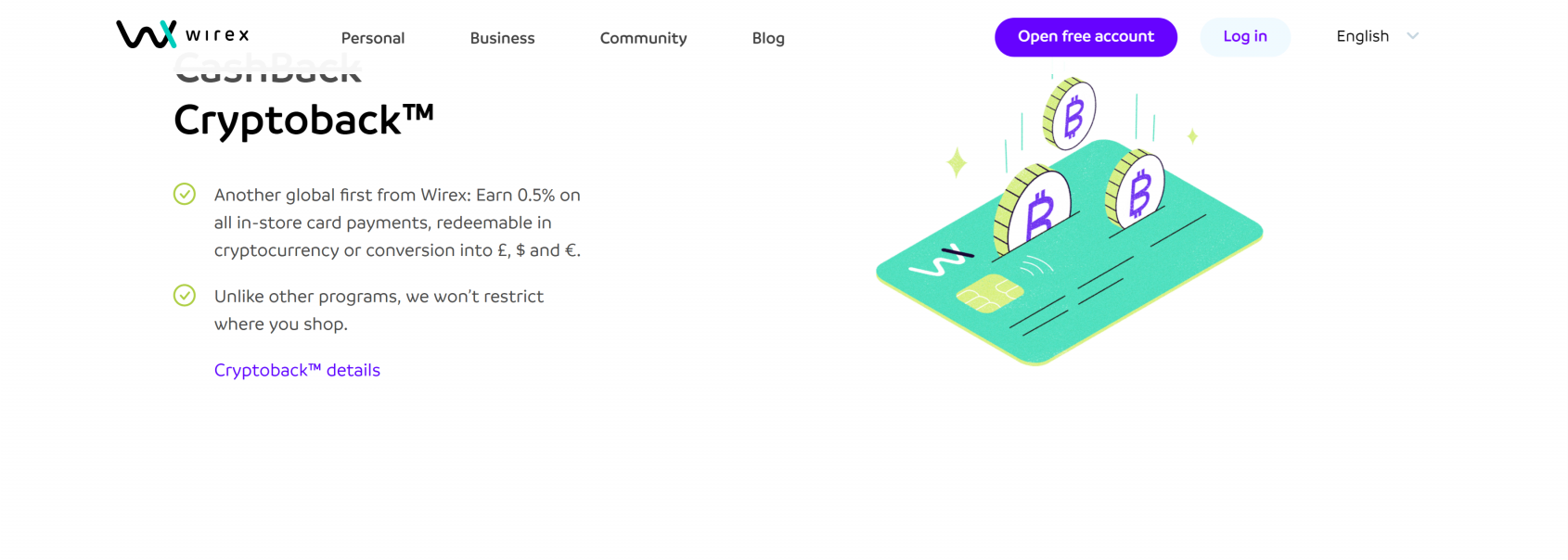
Task: Click the checkmark icon next to shopping restriction text
Action: click(185, 296)
